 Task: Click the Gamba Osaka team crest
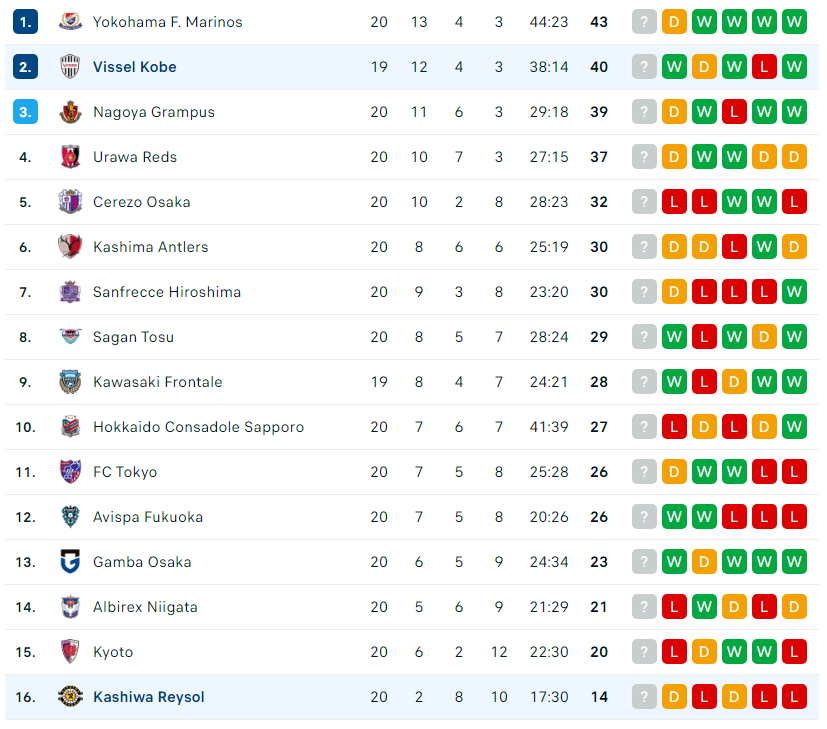point(70,562)
